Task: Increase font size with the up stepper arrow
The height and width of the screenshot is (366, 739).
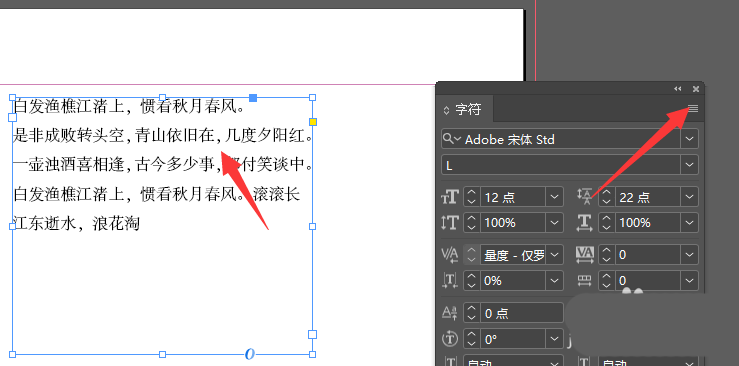Action: [x=471, y=192]
